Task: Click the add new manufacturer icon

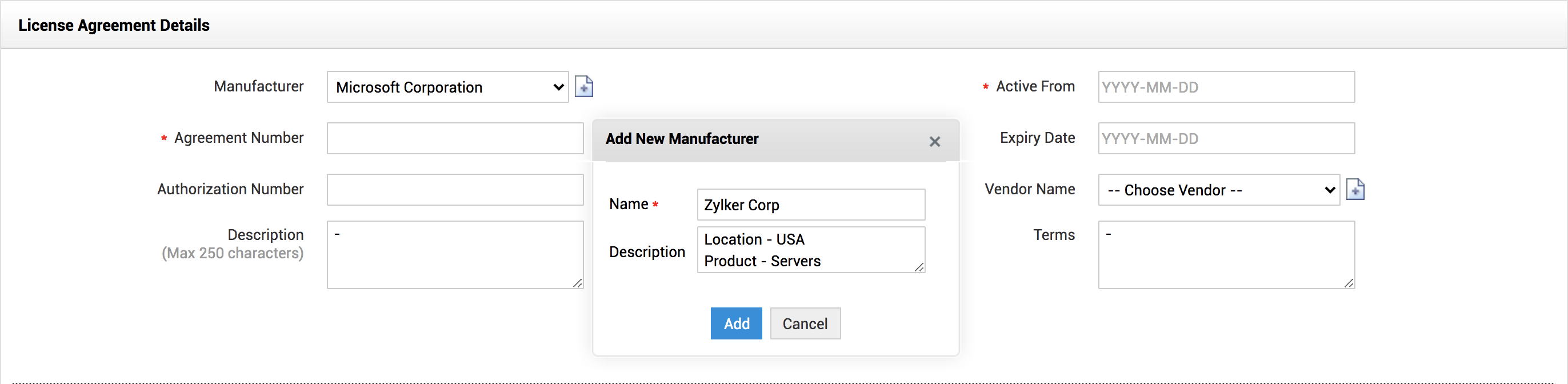Action: 584,87
